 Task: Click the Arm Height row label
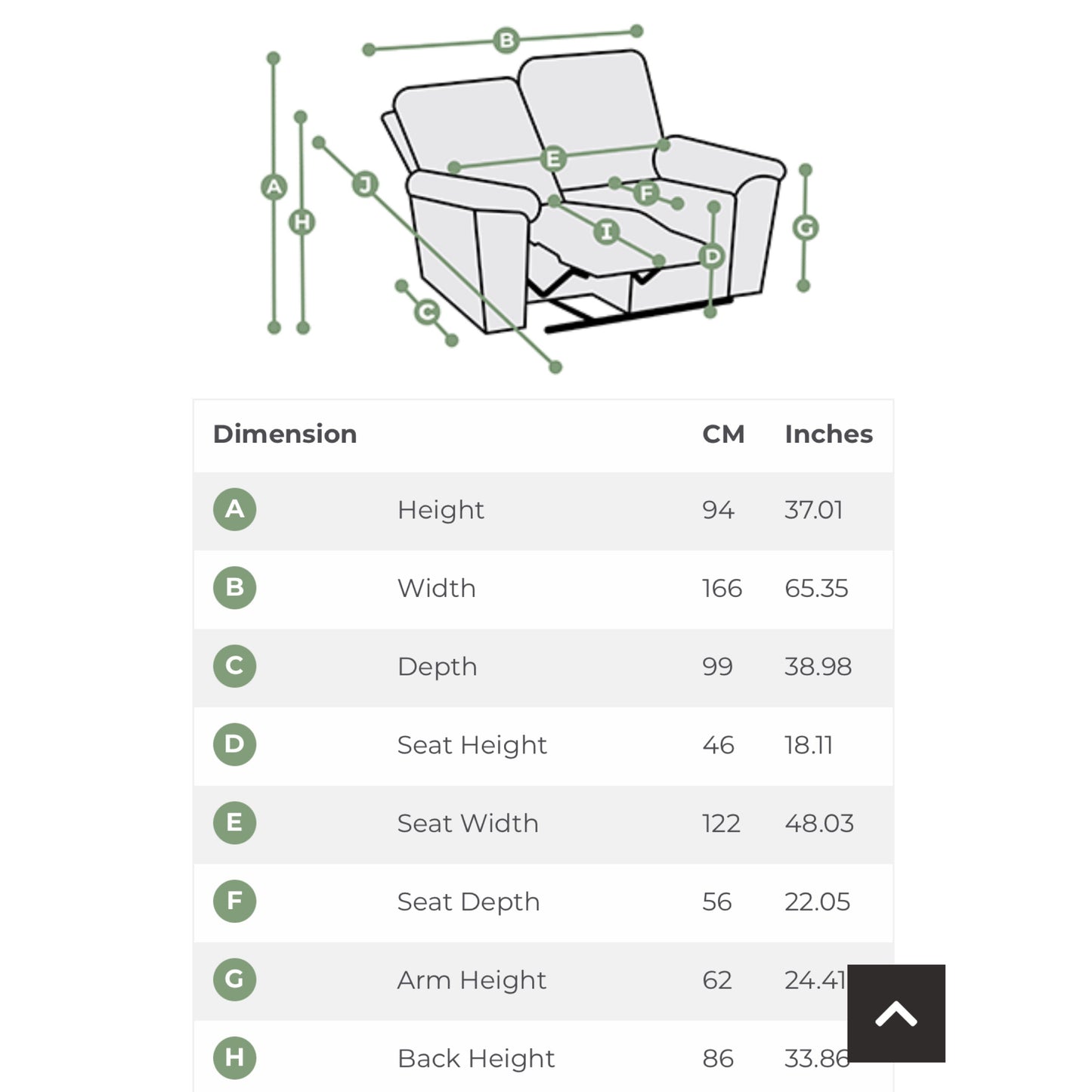coord(472,980)
